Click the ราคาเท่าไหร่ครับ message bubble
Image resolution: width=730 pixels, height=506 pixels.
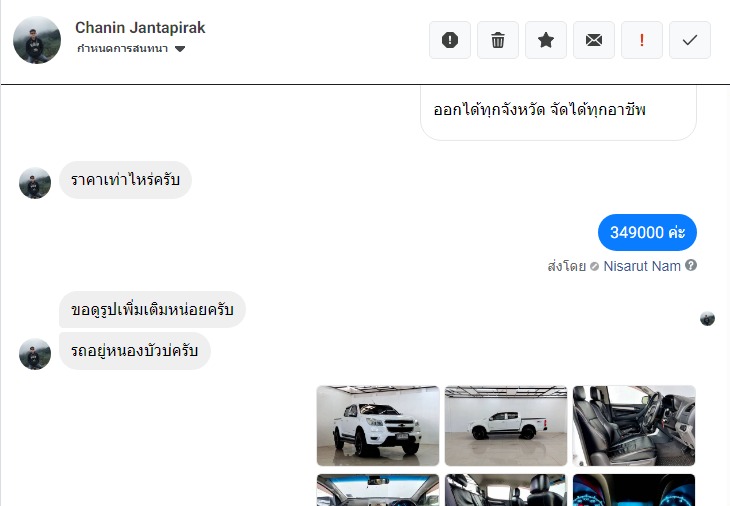coord(125,180)
